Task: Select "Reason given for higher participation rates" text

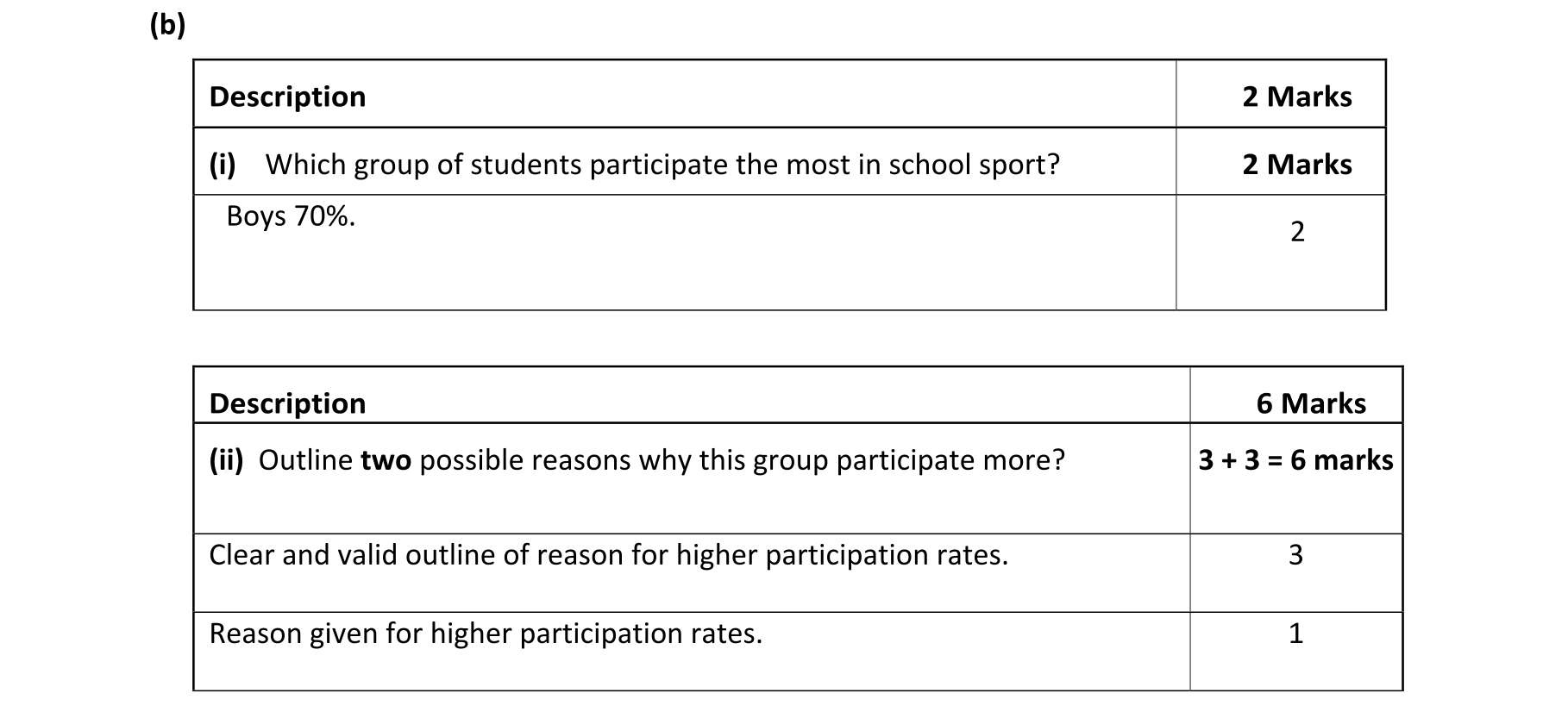Action: tap(486, 634)
